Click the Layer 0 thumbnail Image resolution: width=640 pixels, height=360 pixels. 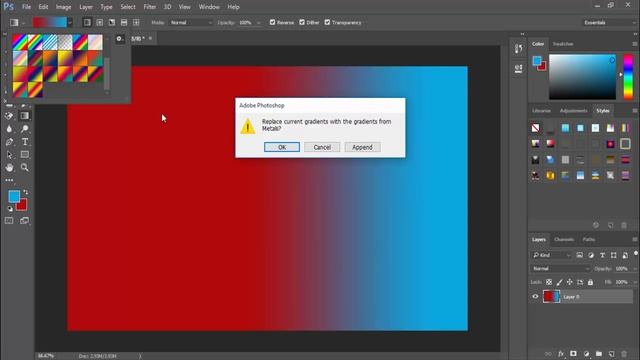click(x=551, y=297)
